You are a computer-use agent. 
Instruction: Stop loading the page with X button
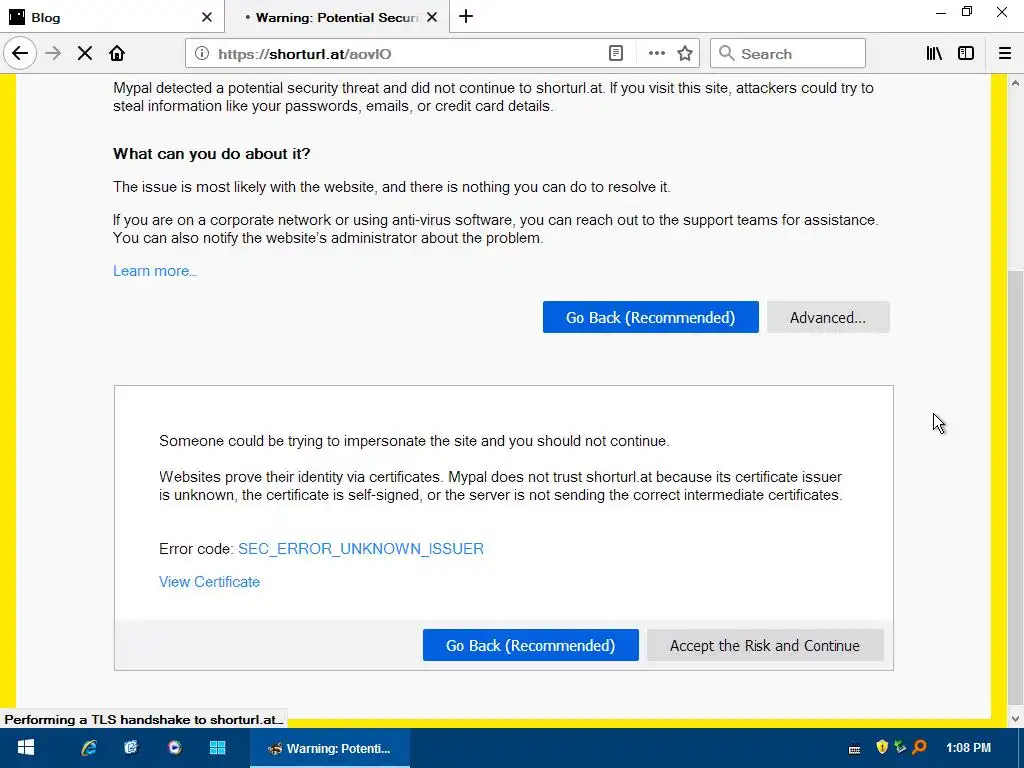click(x=85, y=54)
